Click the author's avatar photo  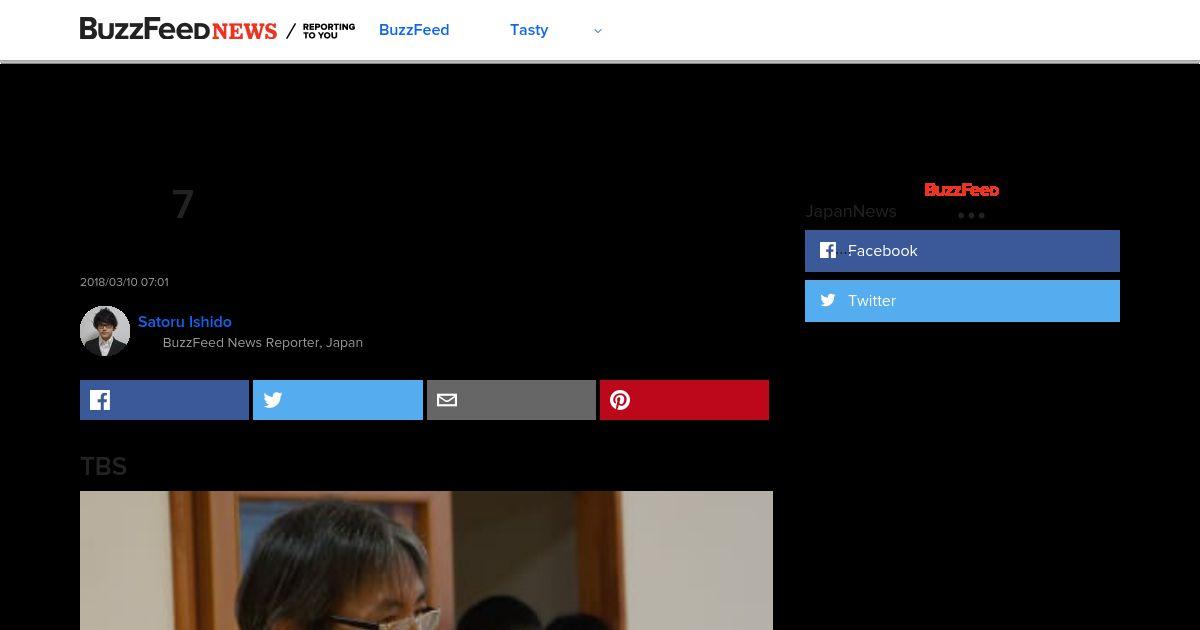(x=105, y=331)
